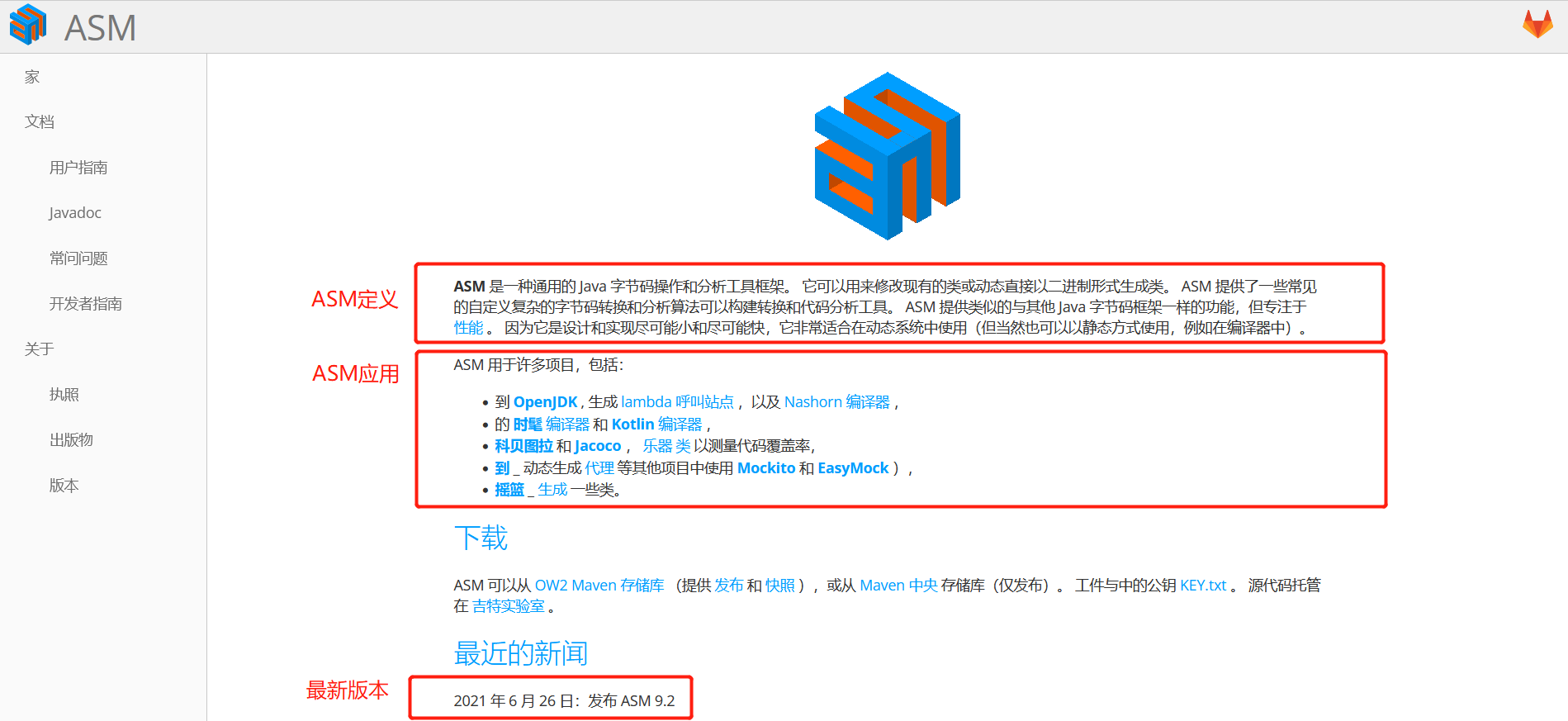
Task: Click the ASM header title text
Action: tap(100, 28)
